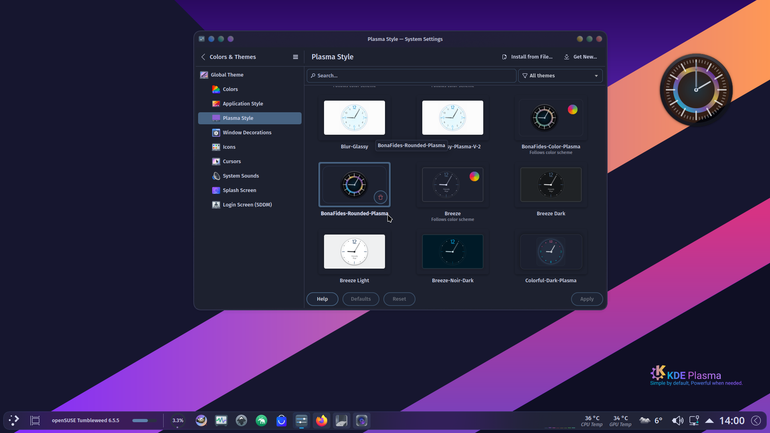Viewport: 770px width, 433px height.
Task: Open the Window Decorations section
Action: pos(249,133)
